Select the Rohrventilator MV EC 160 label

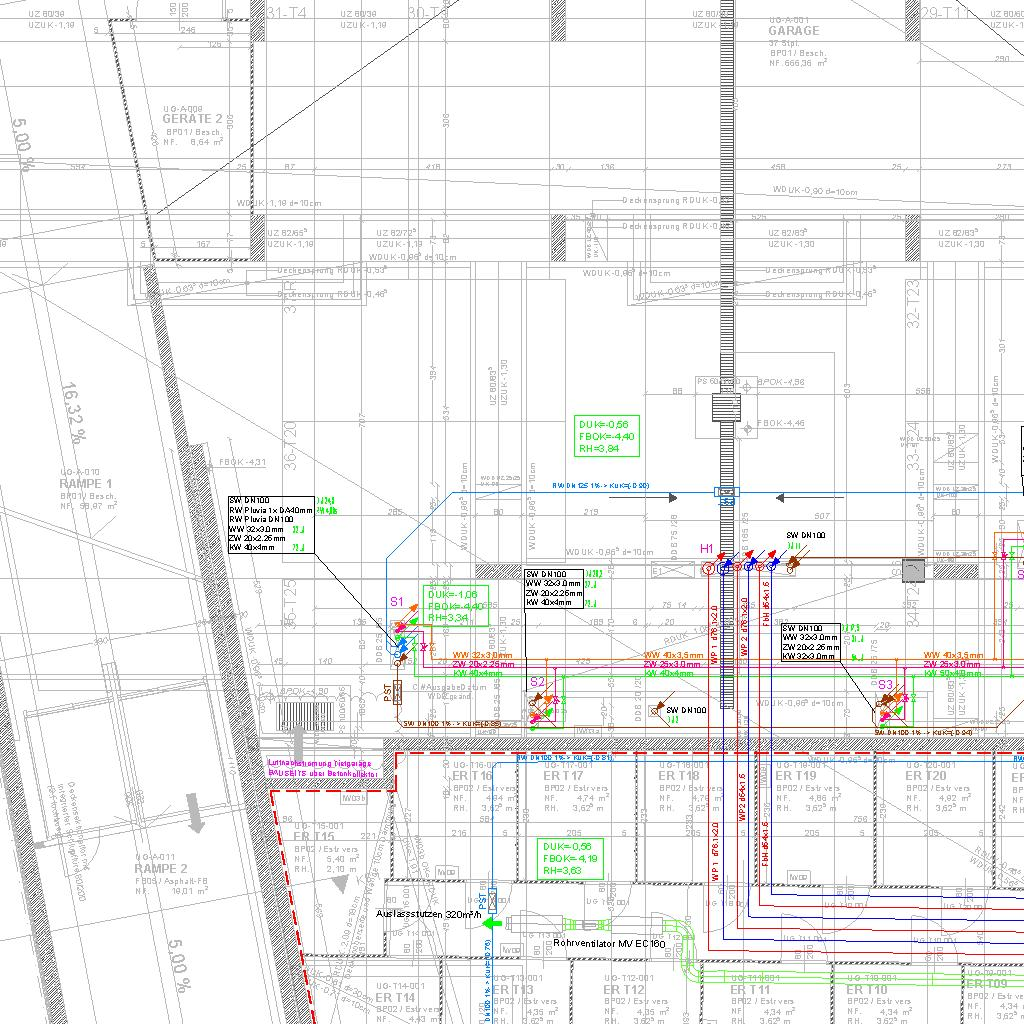[609, 943]
